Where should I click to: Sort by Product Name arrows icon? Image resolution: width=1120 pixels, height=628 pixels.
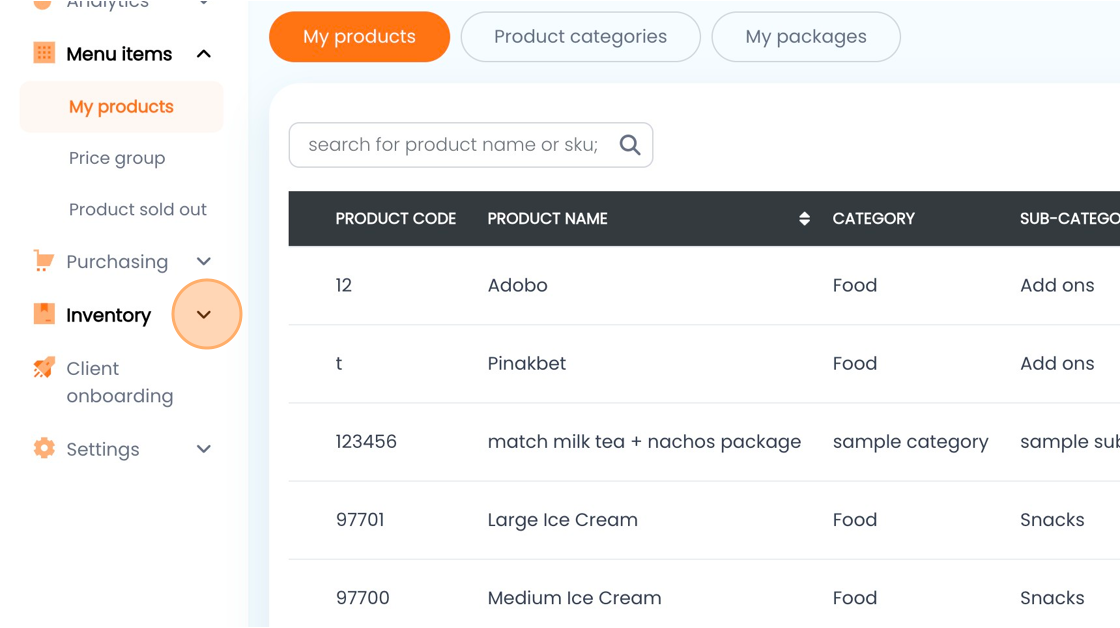tap(804, 219)
